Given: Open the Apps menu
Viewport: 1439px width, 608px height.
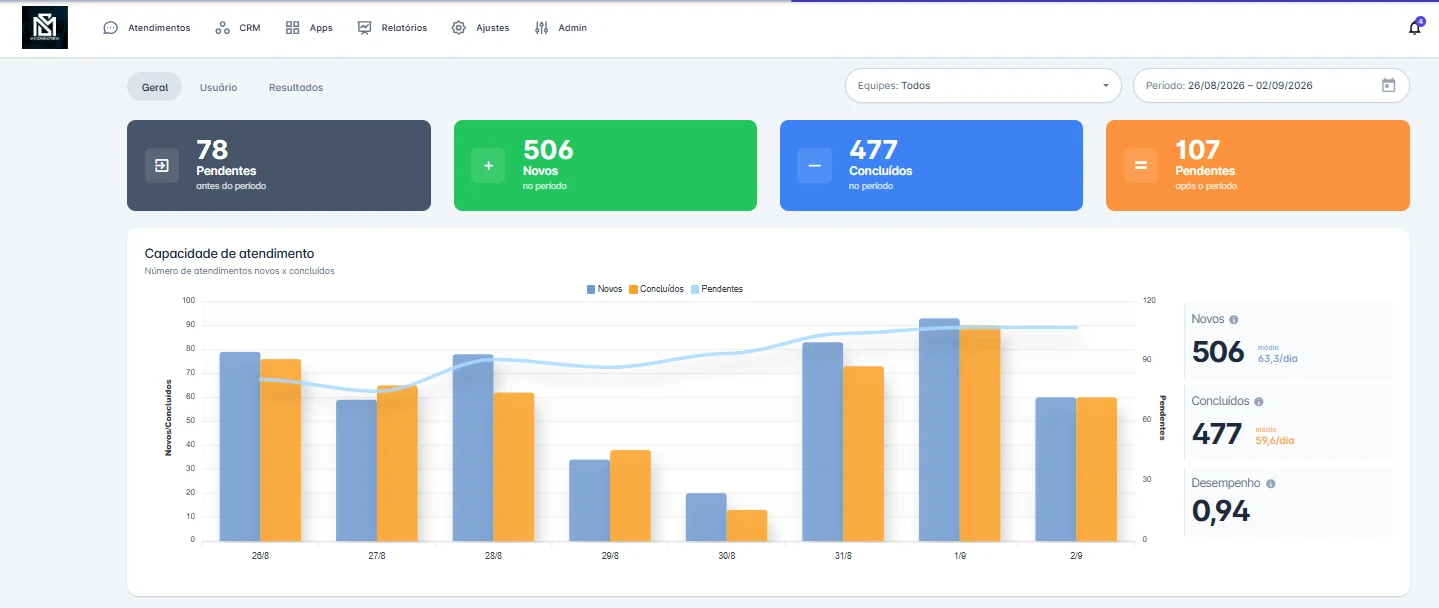Looking at the screenshot, I should coord(309,28).
